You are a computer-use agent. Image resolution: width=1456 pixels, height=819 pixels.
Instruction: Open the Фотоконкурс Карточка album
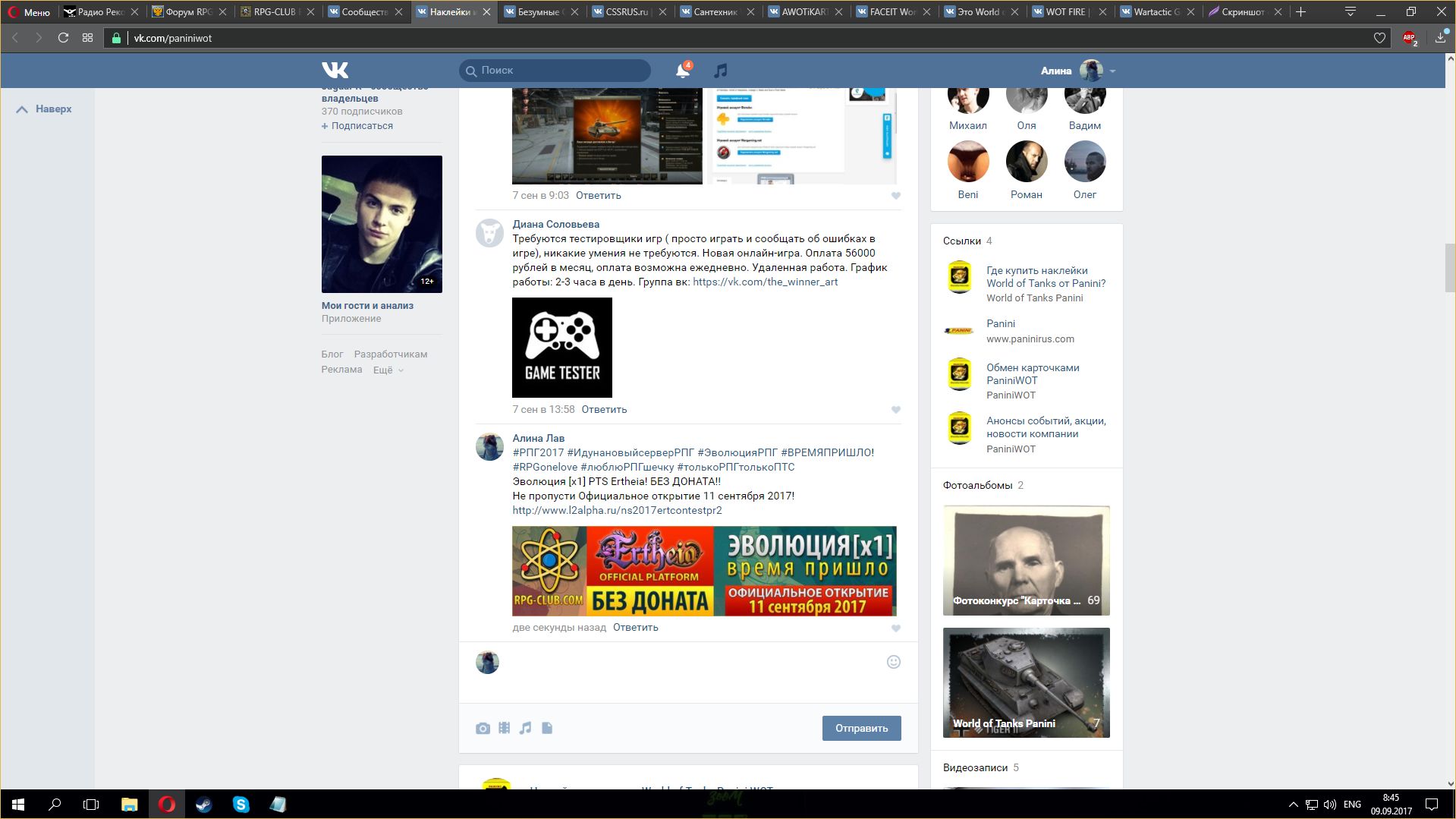click(x=1026, y=560)
